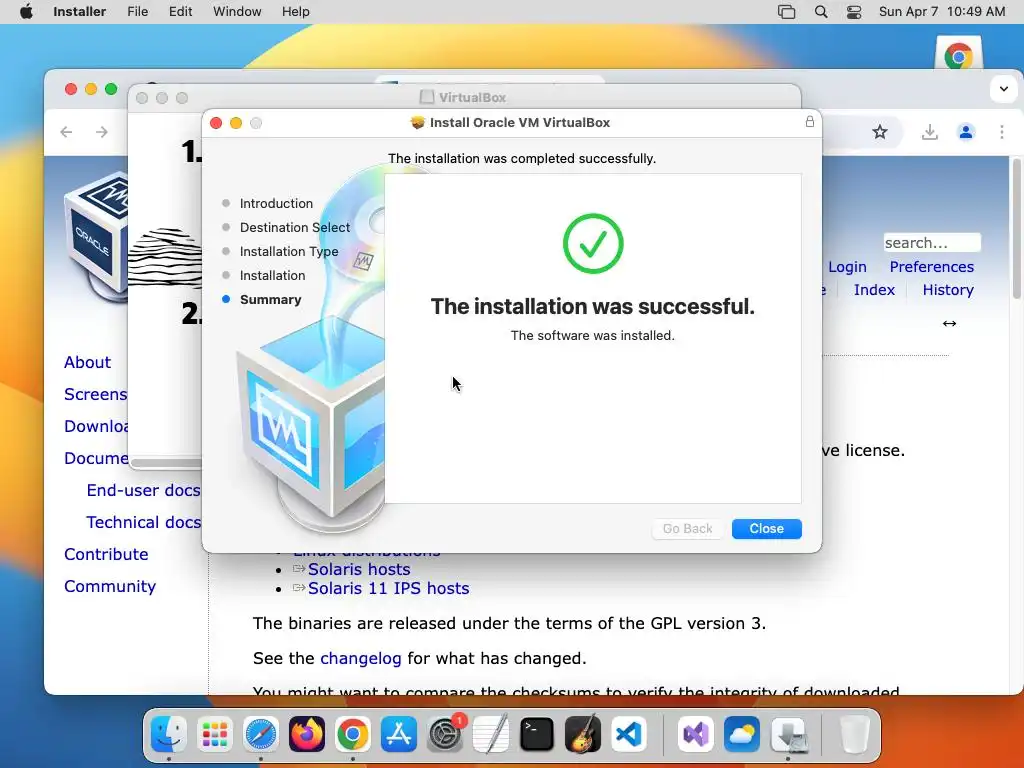Image resolution: width=1024 pixels, height=768 pixels.
Task: Click the Solaris 11 IPS hosts link
Action: click(x=389, y=588)
